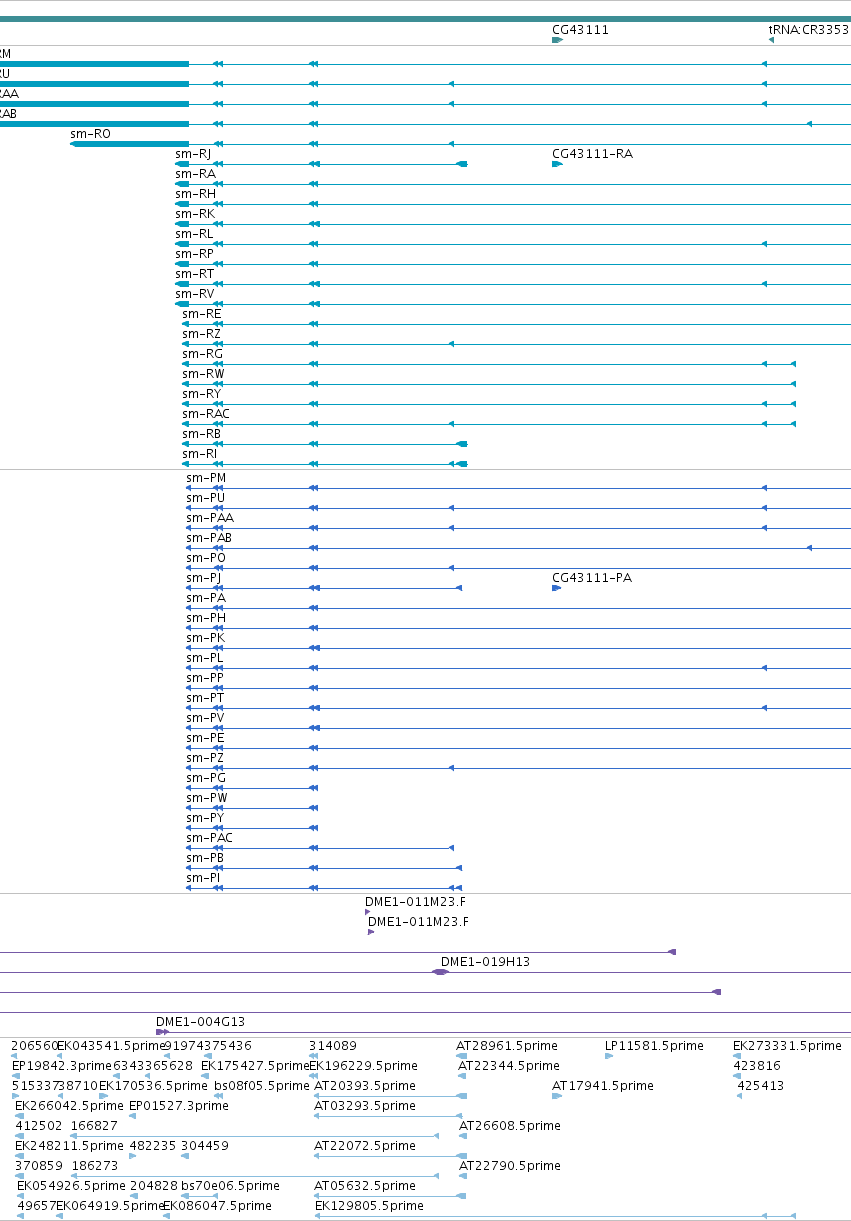
Task: Open the sm-PL protein label
Action: [205, 658]
